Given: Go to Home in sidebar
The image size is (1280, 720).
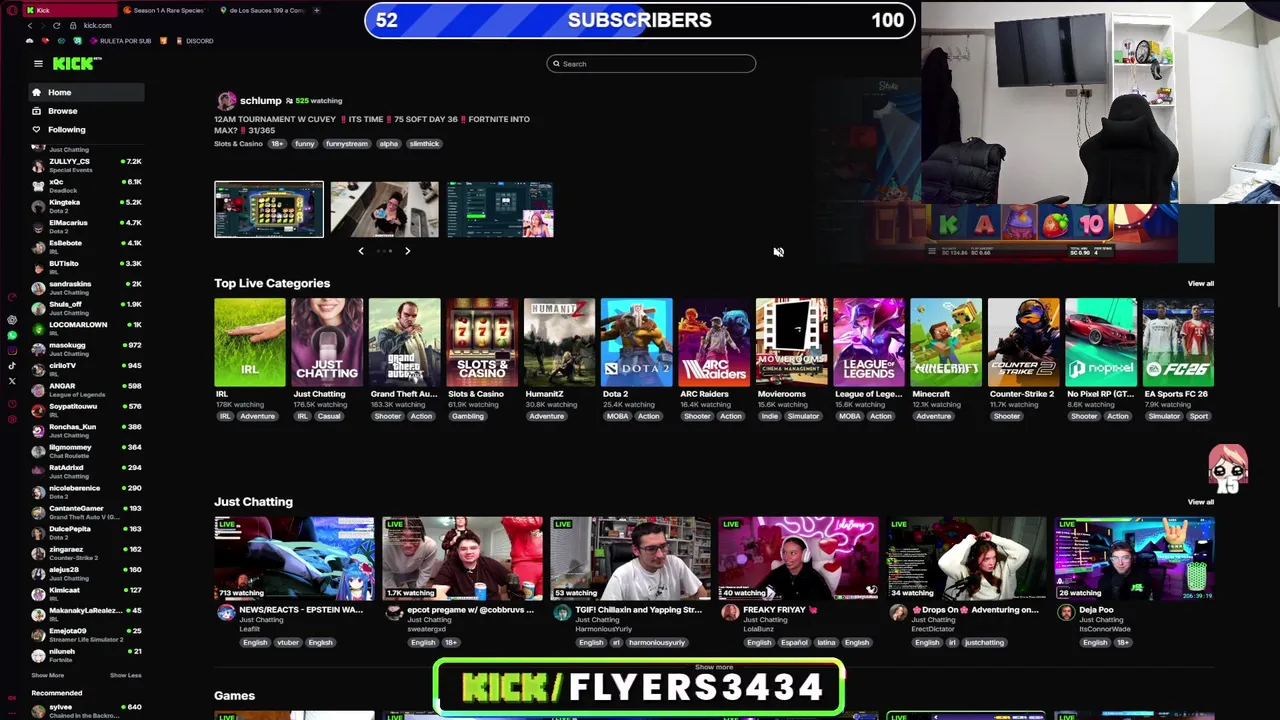Looking at the screenshot, I should 86,93.
